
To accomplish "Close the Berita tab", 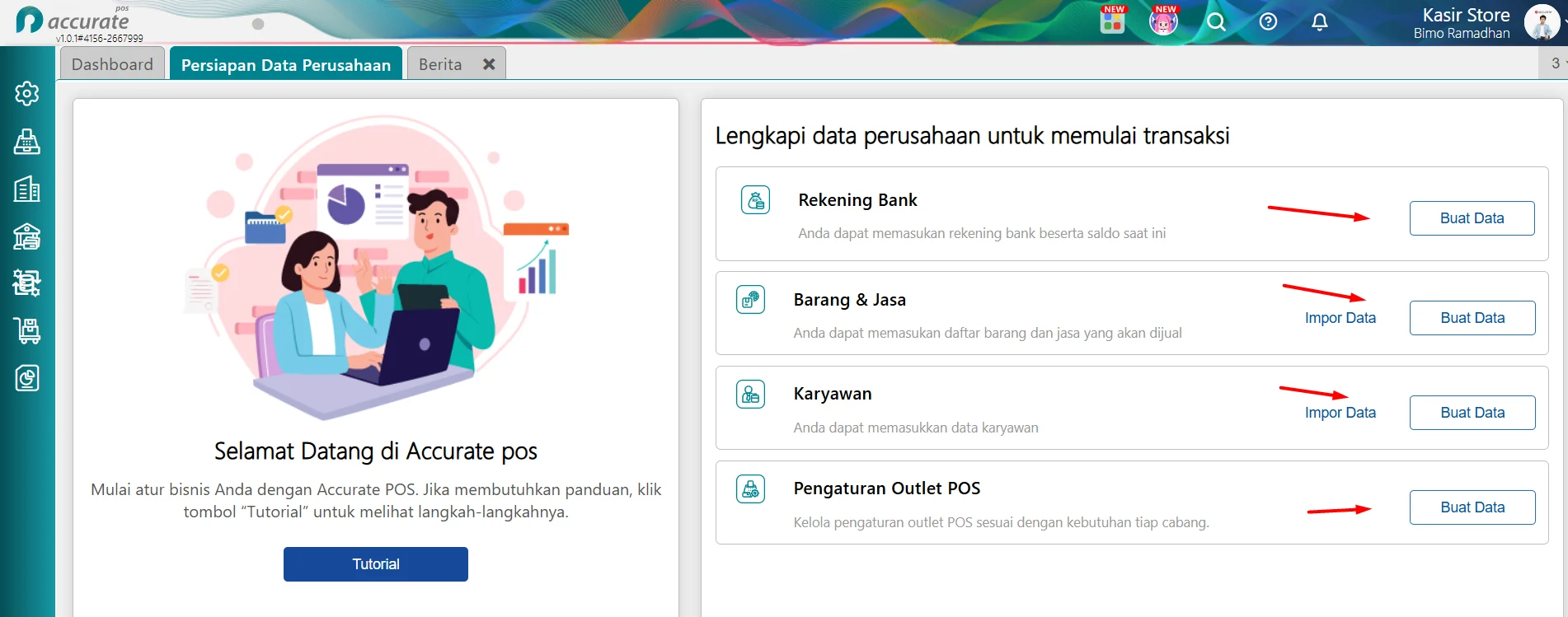I will pyautogui.click(x=489, y=64).
